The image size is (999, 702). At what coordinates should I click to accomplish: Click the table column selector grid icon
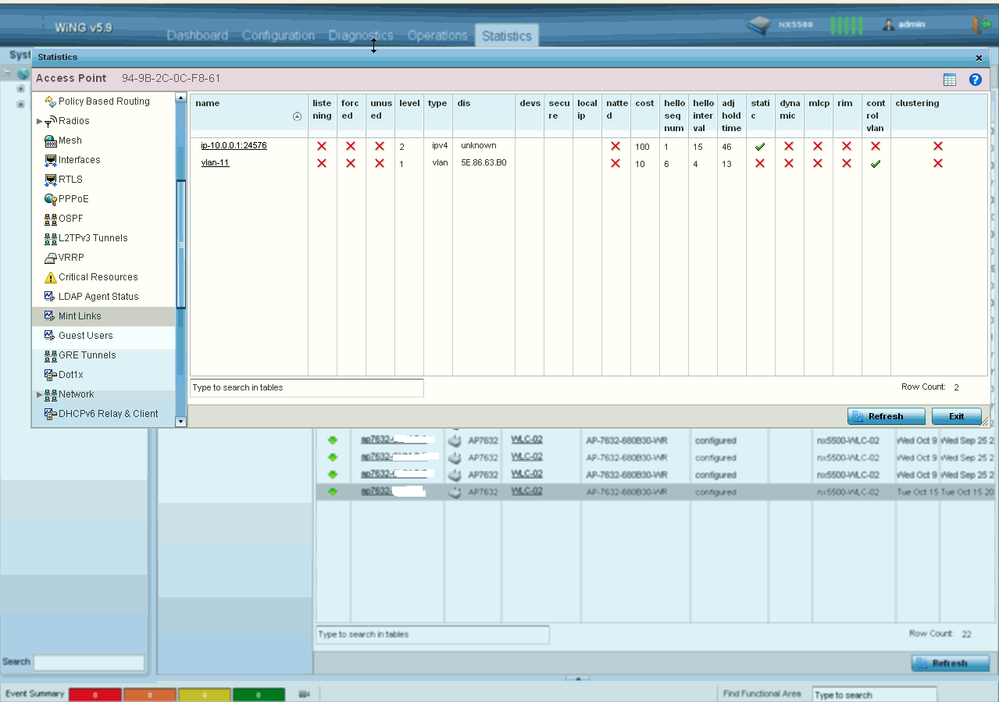point(950,80)
